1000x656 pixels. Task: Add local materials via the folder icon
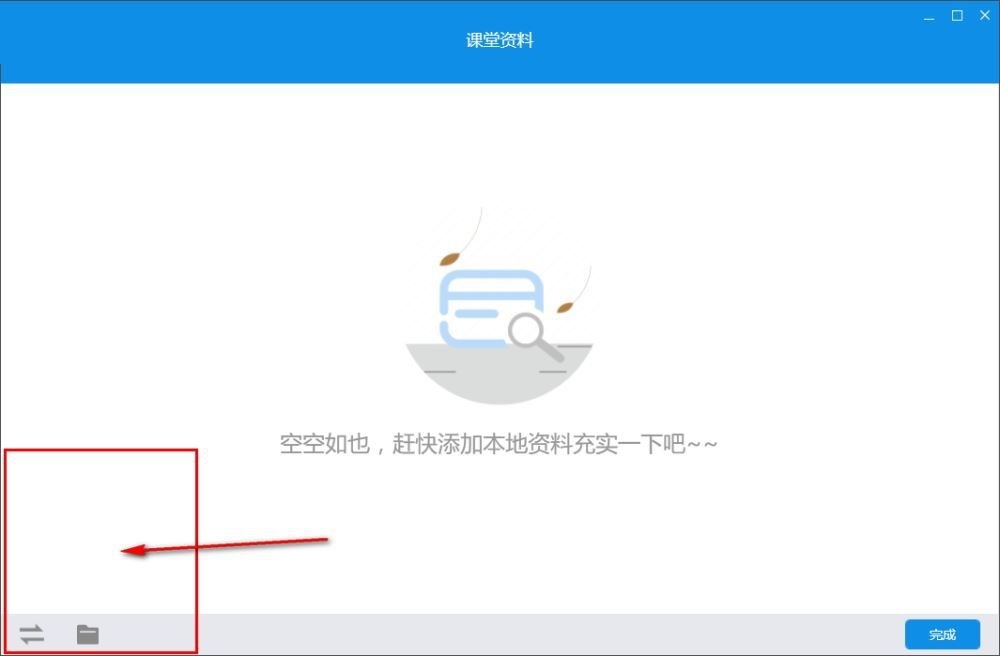[88, 634]
